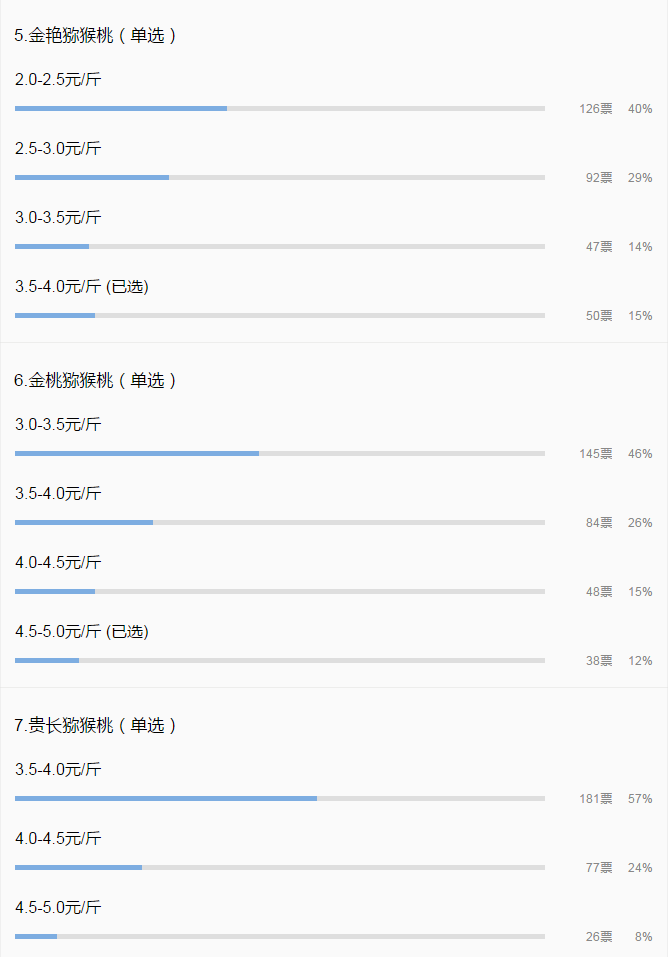The width and height of the screenshot is (668, 957).
Task: Click the 7.贵长猕猴桃 question heading
Action: coord(96,725)
